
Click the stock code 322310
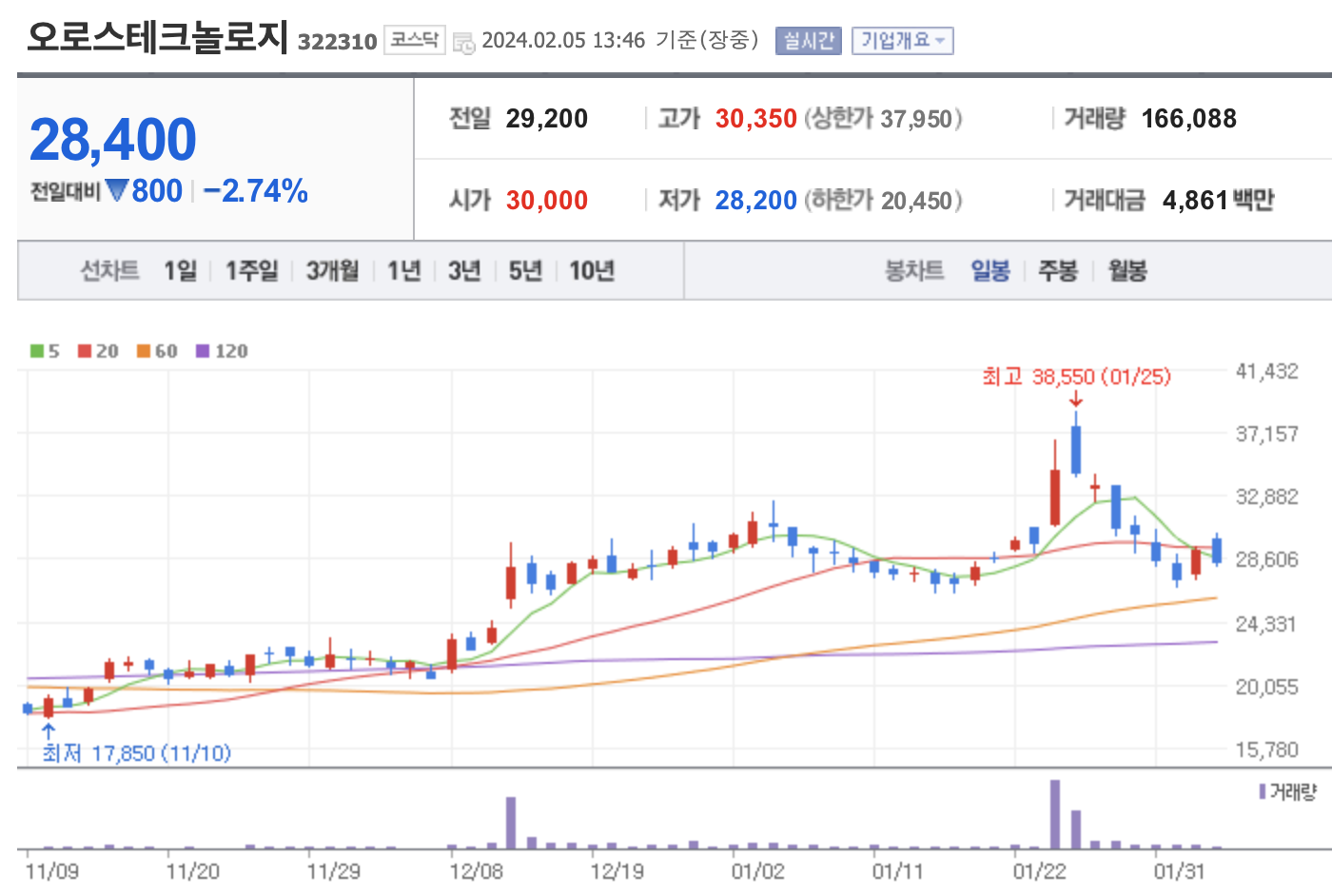pos(337,42)
